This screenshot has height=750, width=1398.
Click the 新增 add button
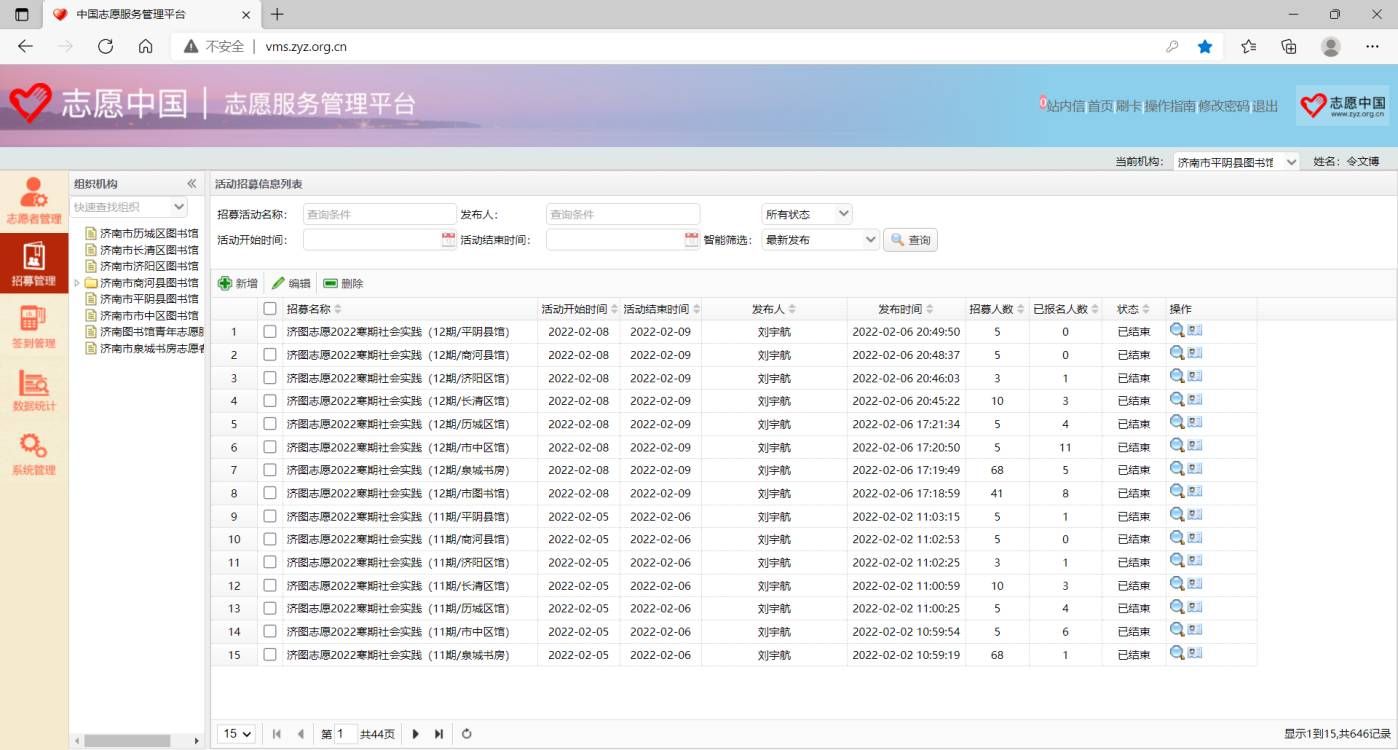click(238, 283)
